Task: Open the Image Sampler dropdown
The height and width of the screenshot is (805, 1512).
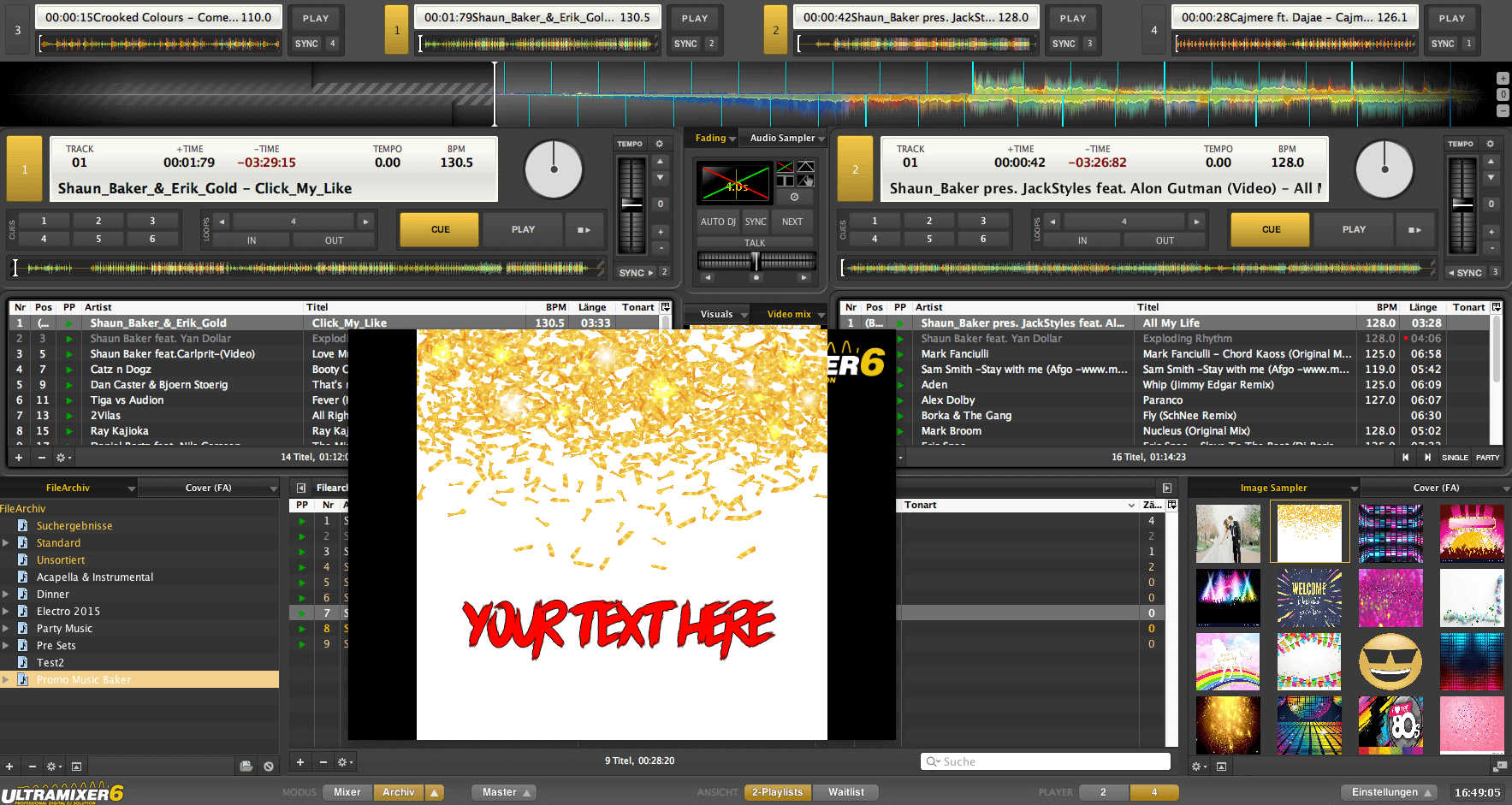Action: 1354,488
